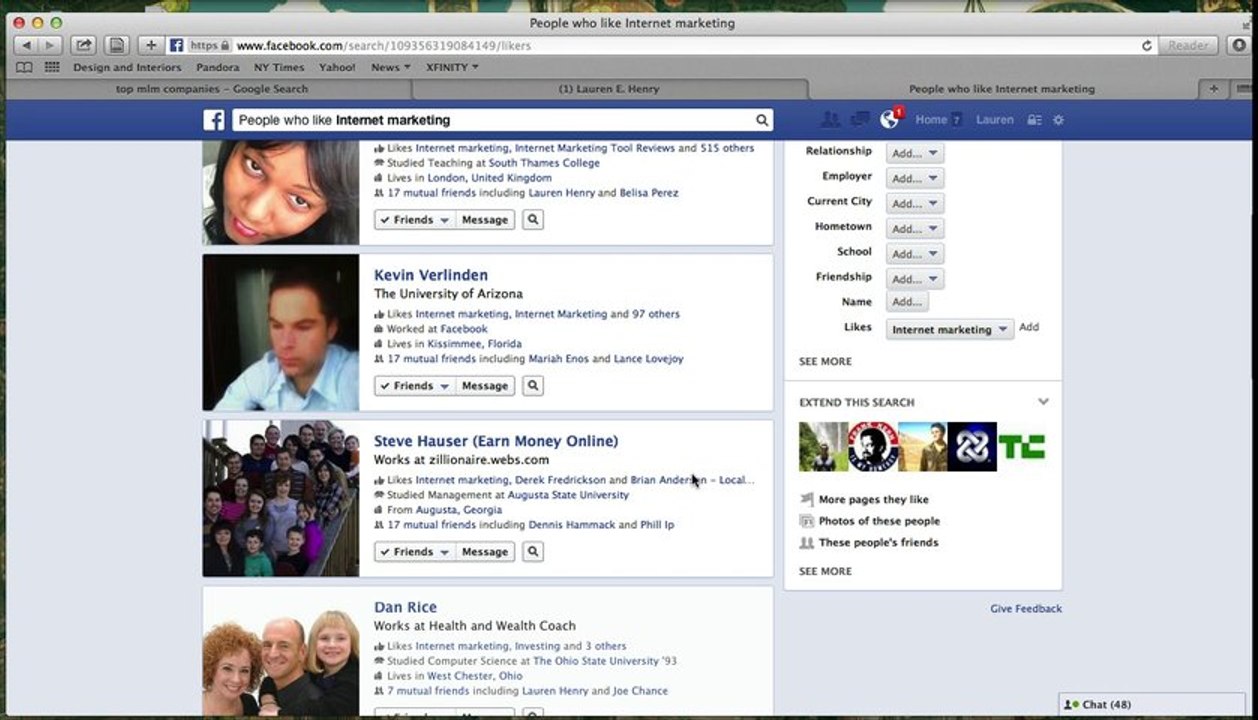Open the Friend Requests icon

(x=830, y=120)
